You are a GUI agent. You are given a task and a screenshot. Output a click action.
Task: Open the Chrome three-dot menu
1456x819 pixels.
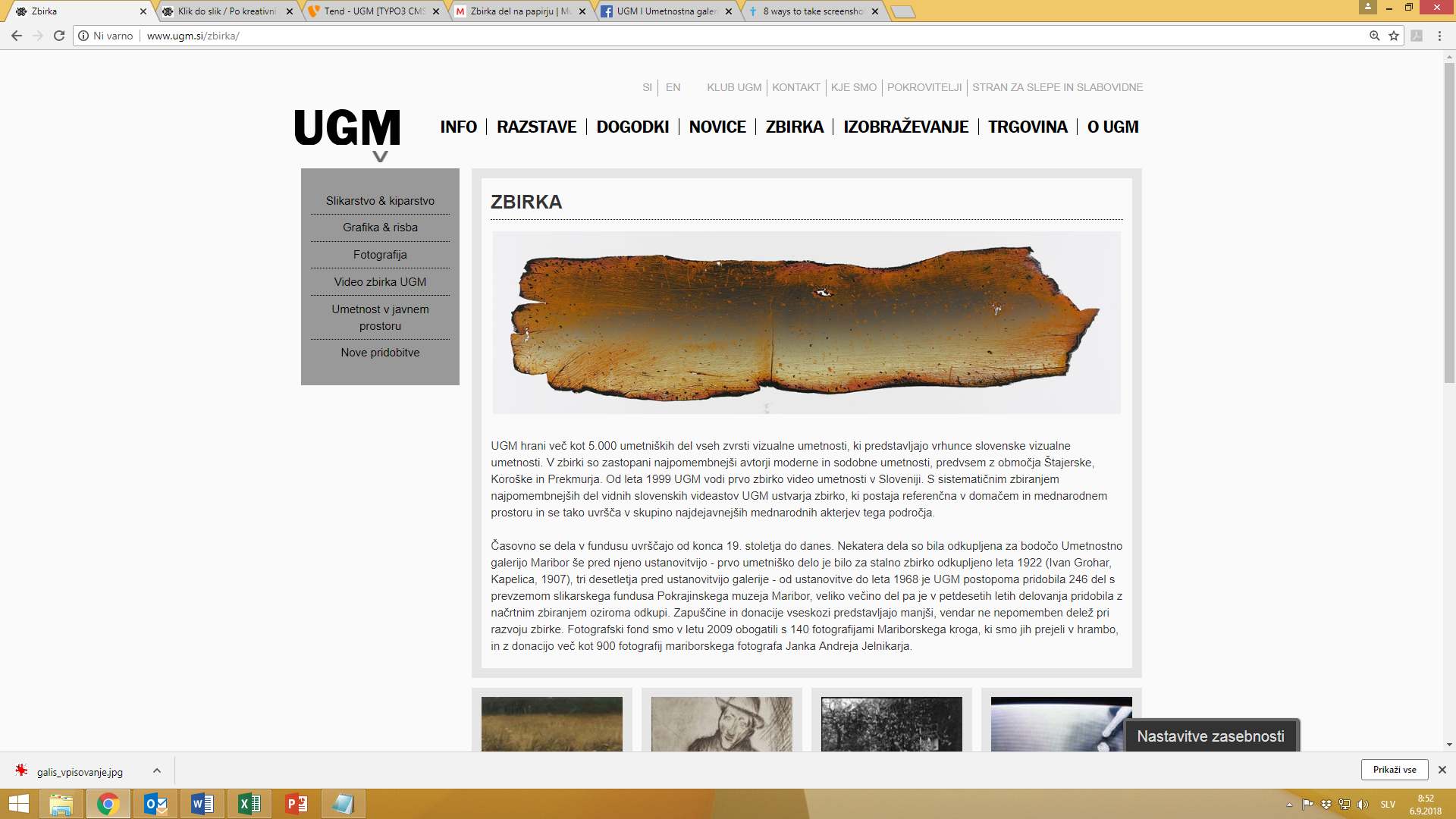coord(1439,36)
